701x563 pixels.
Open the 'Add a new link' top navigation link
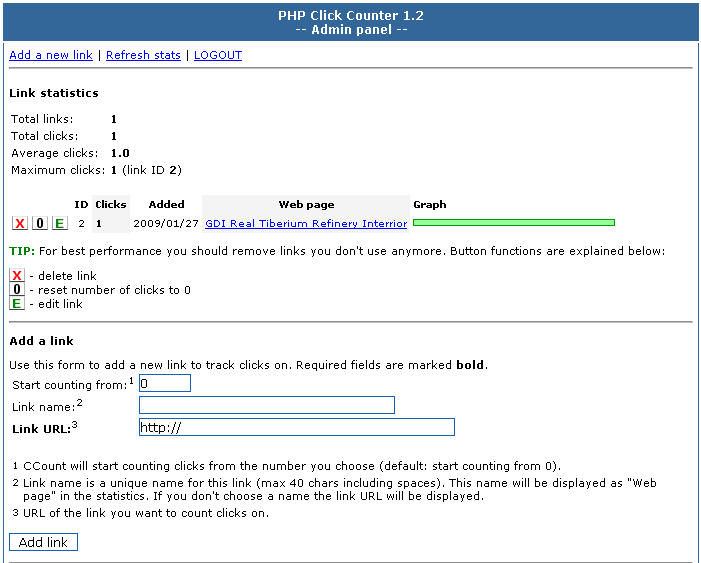pyautogui.click(x=51, y=55)
